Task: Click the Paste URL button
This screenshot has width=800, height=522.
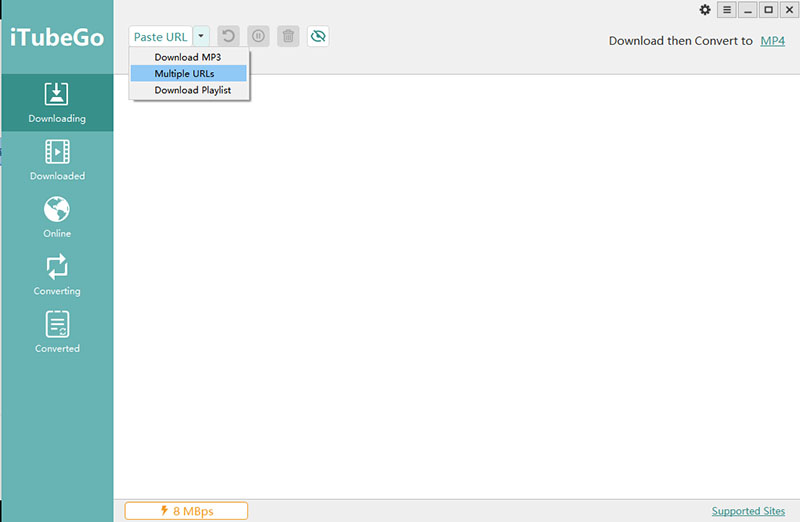Action: pyautogui.click(x=161, y=37)
